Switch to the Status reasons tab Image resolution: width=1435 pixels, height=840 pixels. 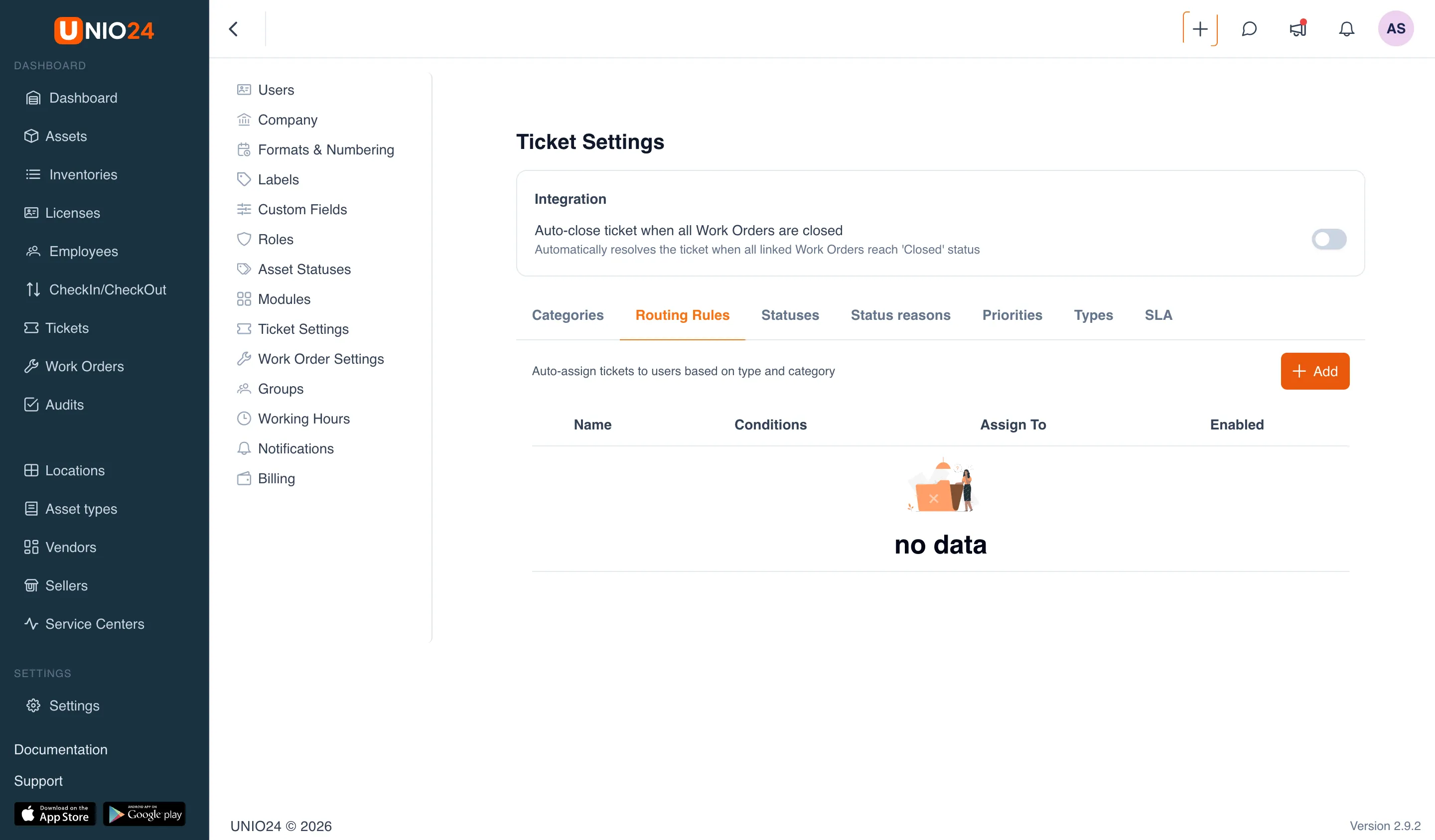pyautogui.click(x=900, y=315)
